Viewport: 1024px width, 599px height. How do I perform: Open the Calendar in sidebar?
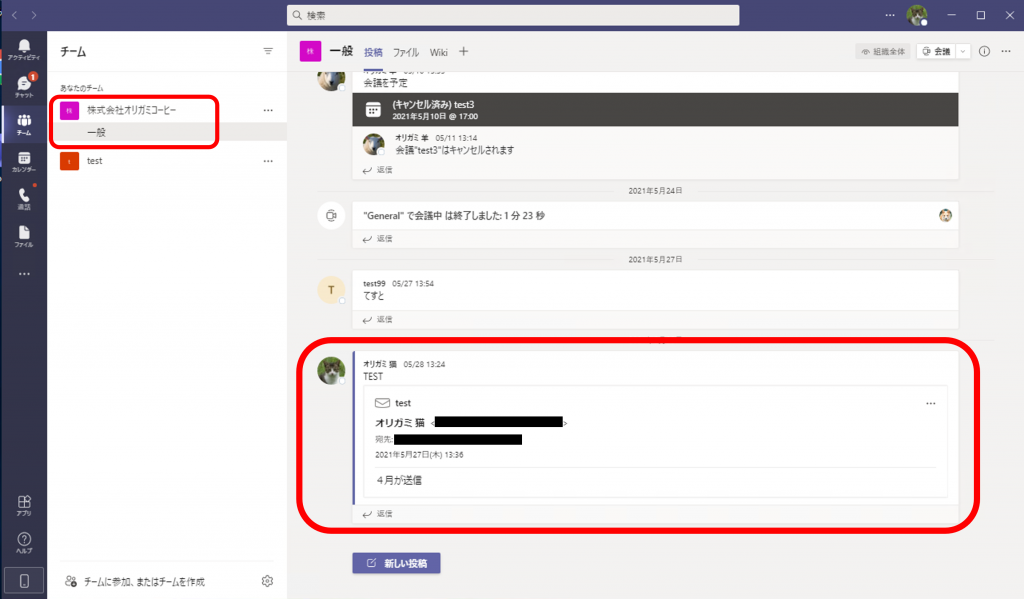(24, 162)
